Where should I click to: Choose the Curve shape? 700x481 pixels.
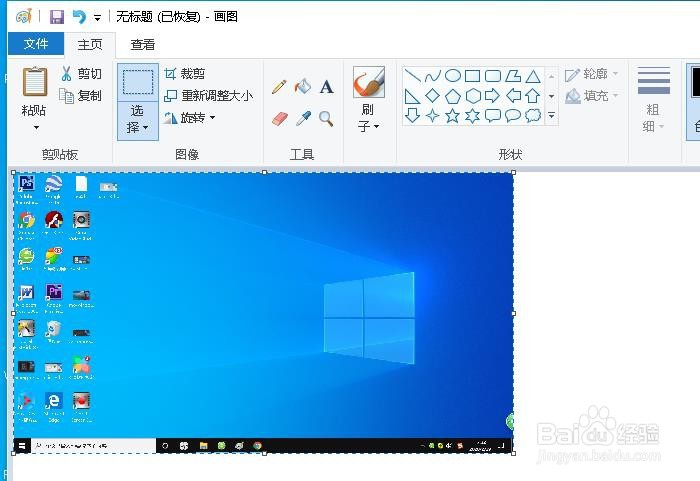click(432, 76)
